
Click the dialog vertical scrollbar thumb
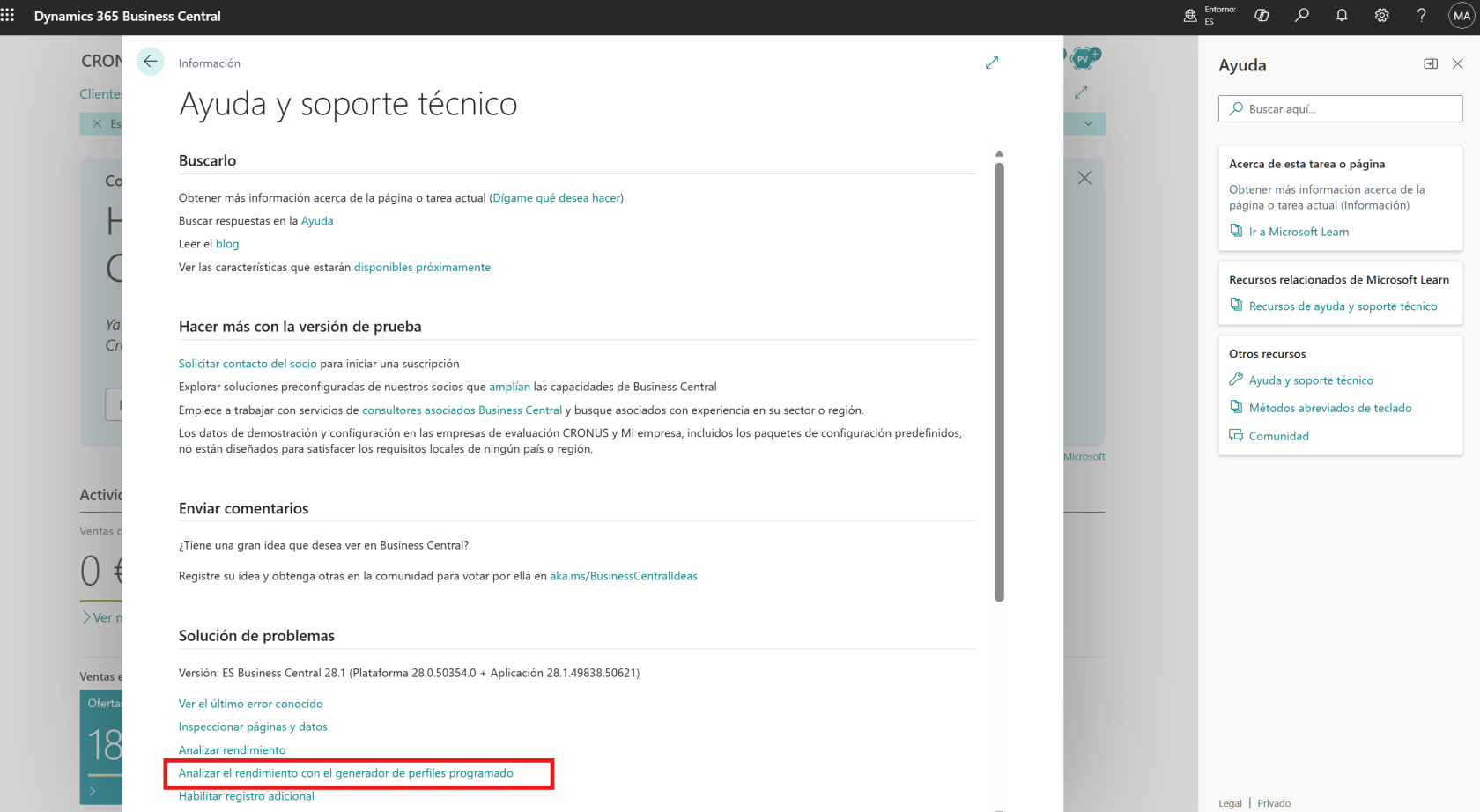[x=999, y=380]
